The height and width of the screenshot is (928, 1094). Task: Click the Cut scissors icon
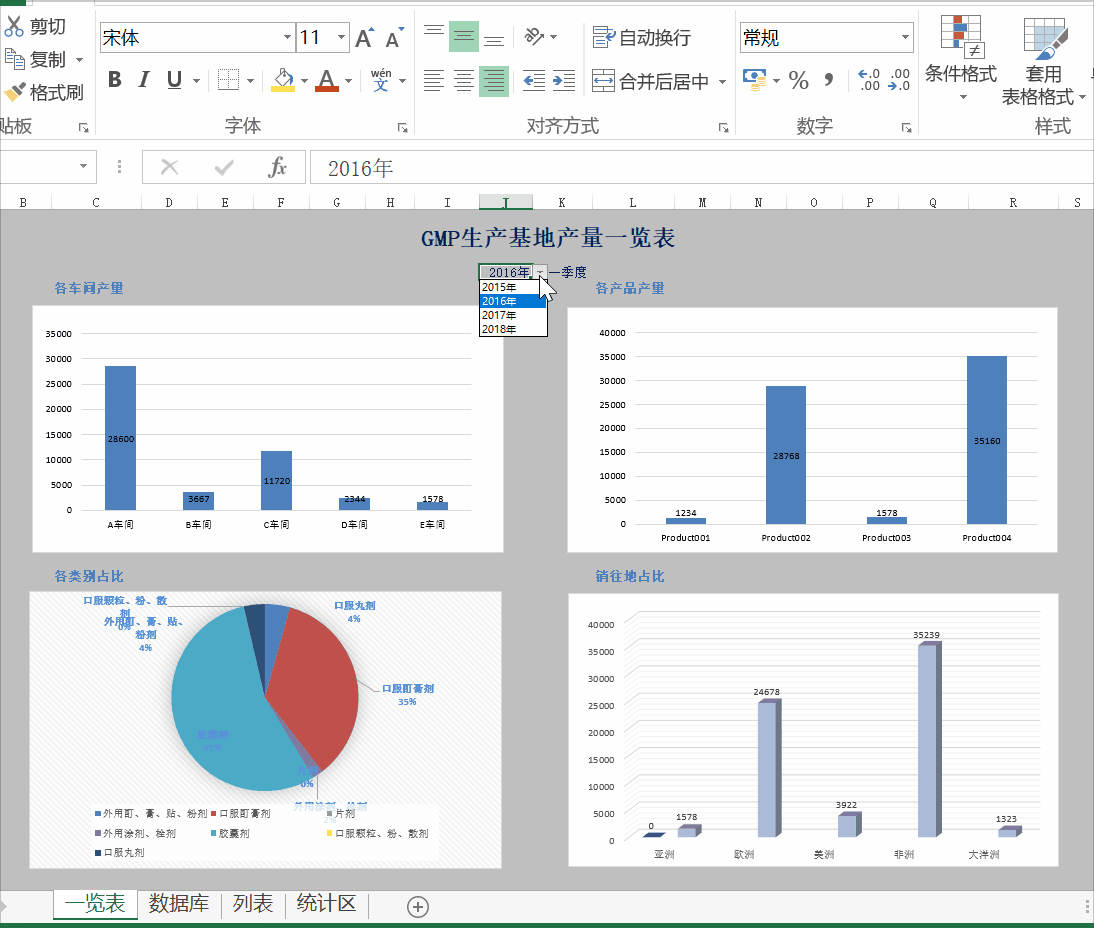pos(14,26)
